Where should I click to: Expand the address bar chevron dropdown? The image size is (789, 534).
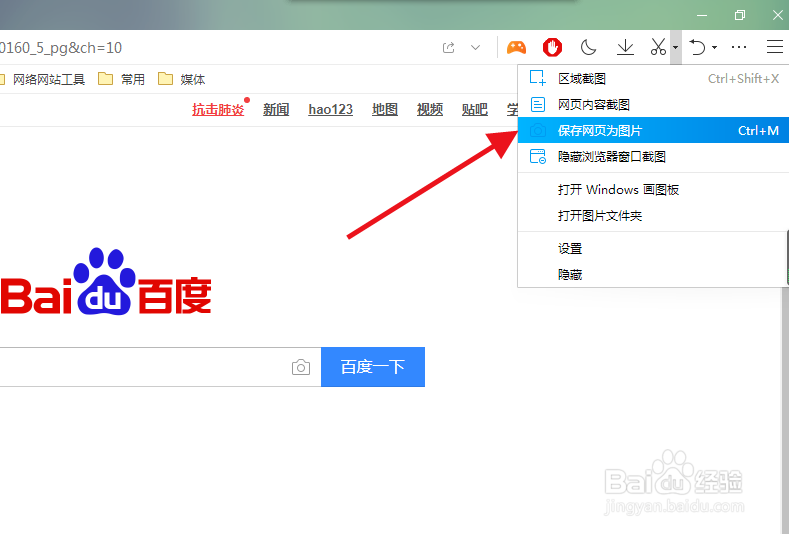click(x=475, y=48)
